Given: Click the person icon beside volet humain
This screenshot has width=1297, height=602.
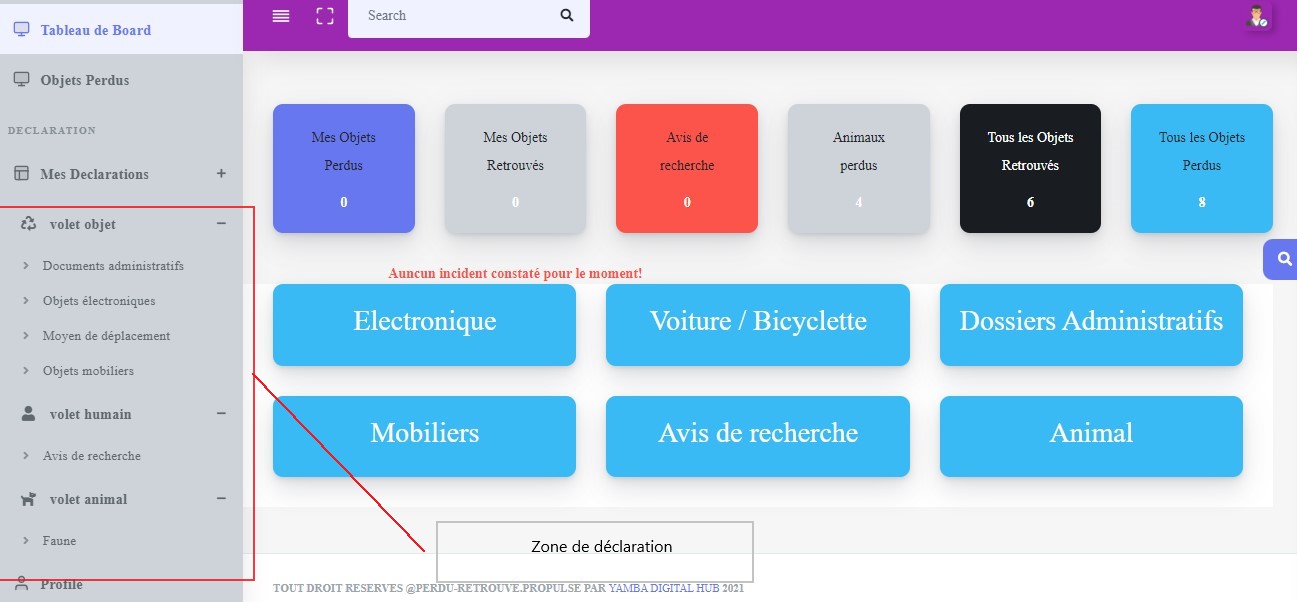Looking at the screenshot, I should click(x=29, y=414).
